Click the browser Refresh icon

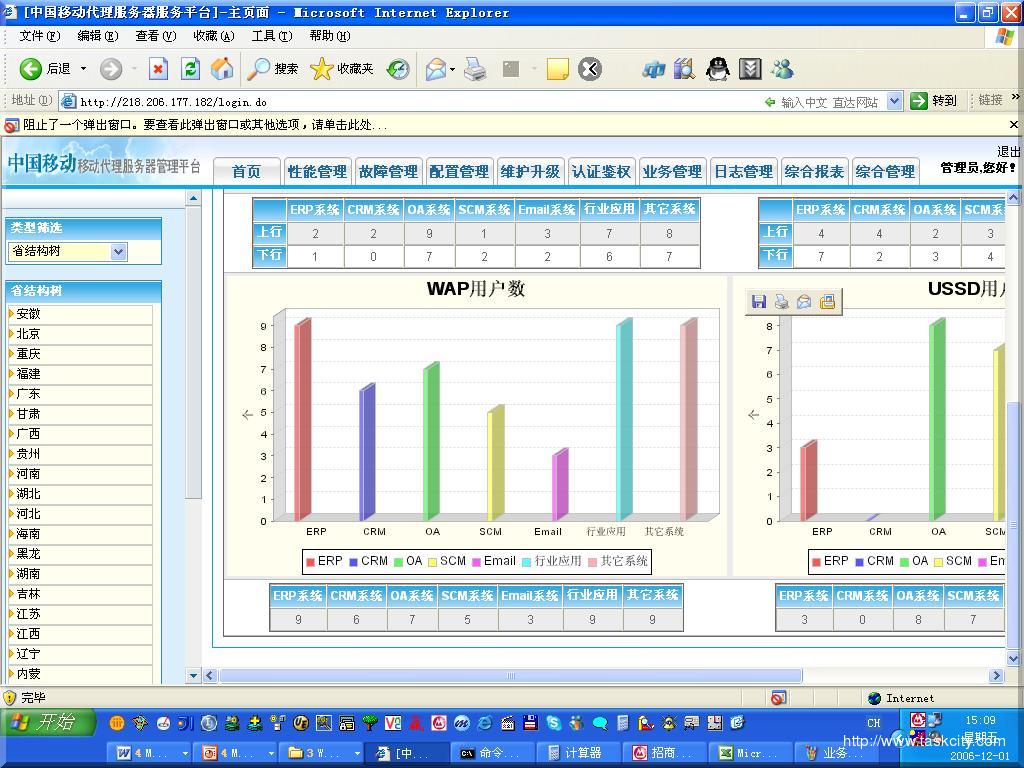point(190,69)
